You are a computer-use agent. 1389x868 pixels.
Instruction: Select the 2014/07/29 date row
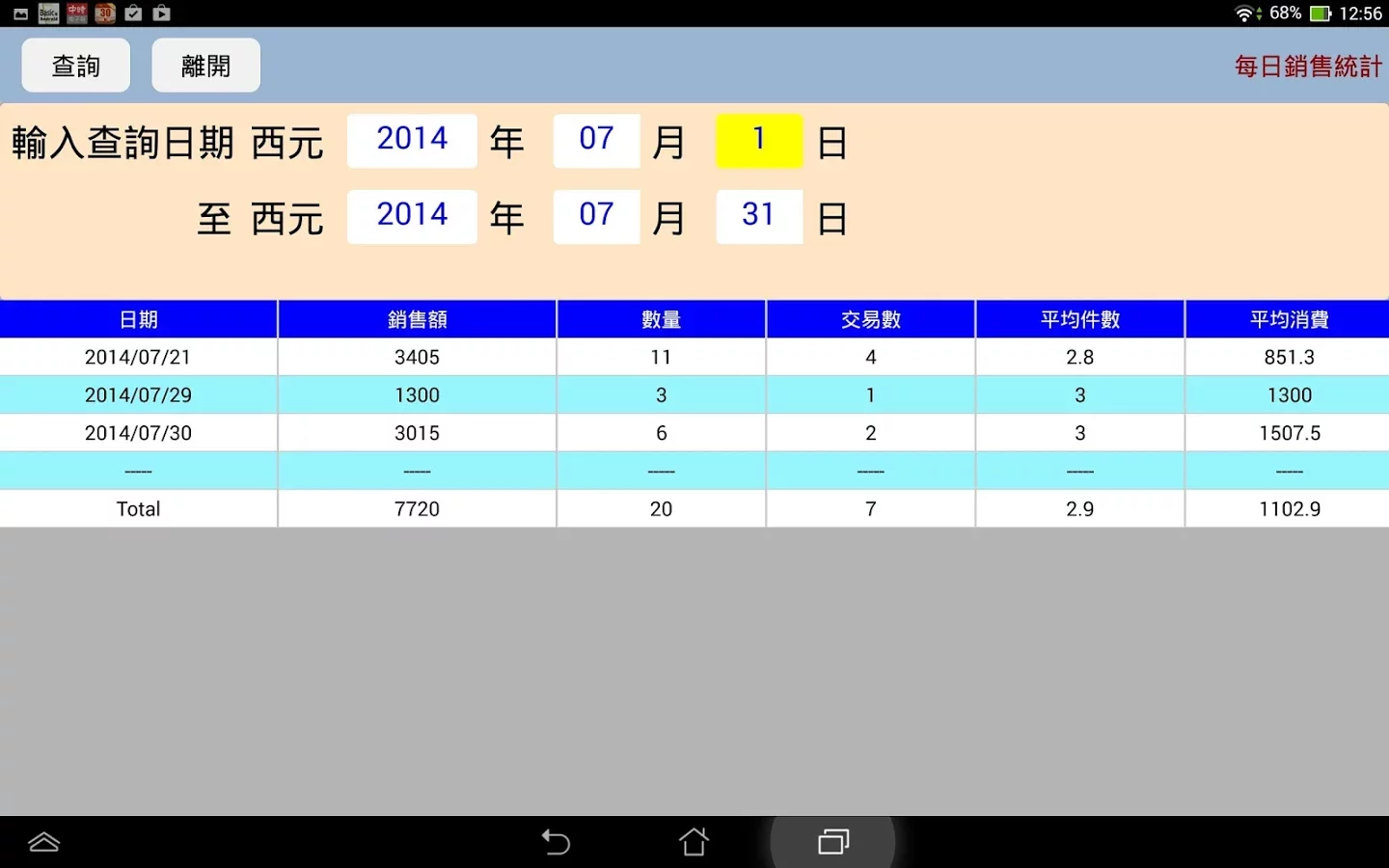[694, 395]
